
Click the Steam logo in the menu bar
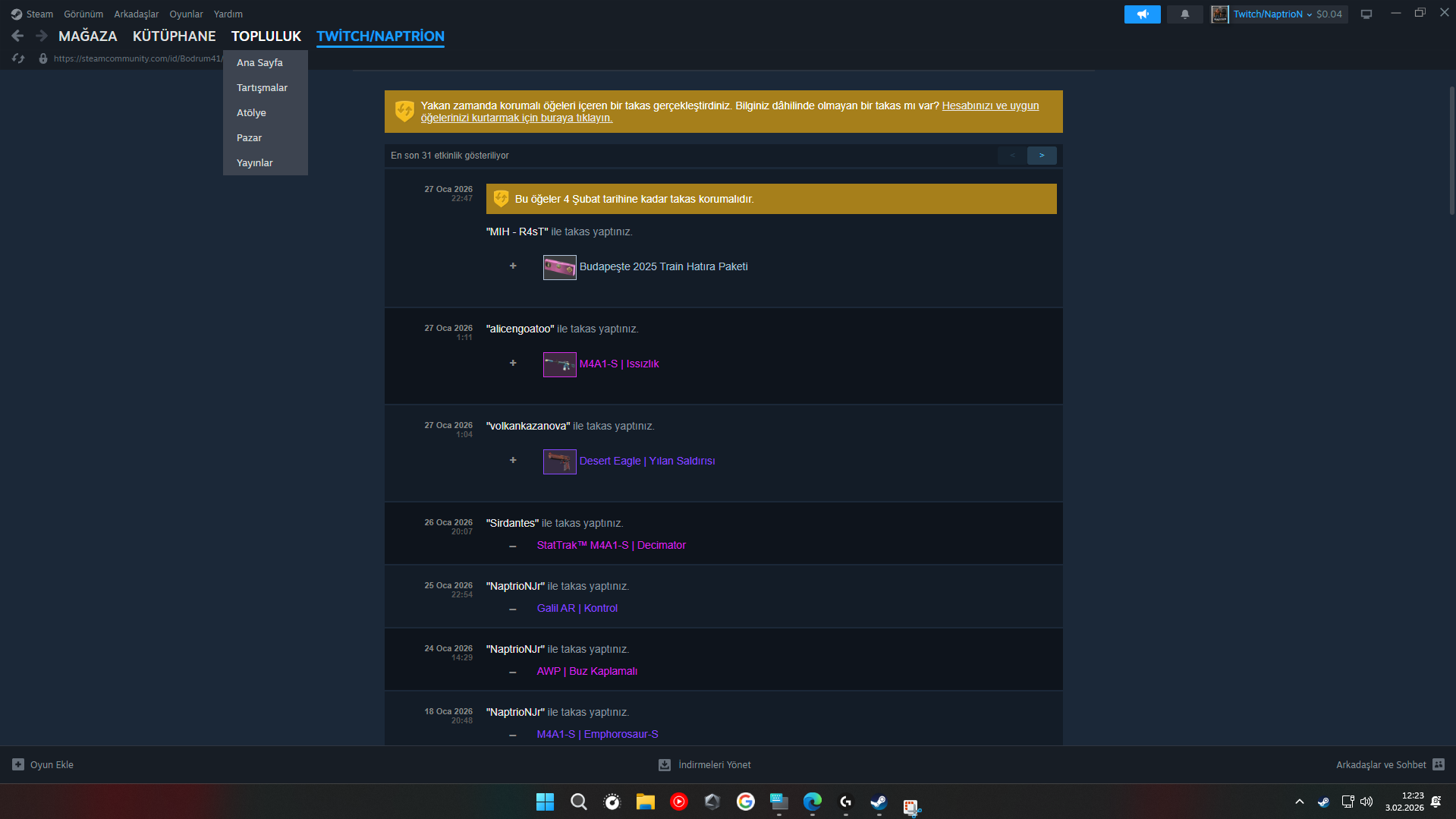tap(17, 14)
